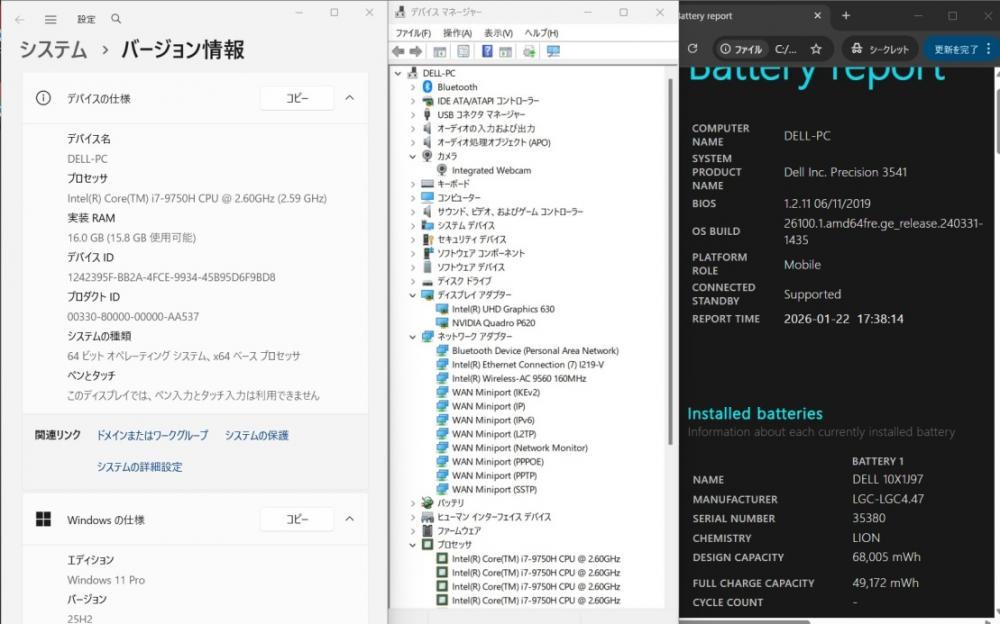This screenshot has height=624, width=1000.
Task: Open システムの保護 link
Action: click(x=256, y=435)
